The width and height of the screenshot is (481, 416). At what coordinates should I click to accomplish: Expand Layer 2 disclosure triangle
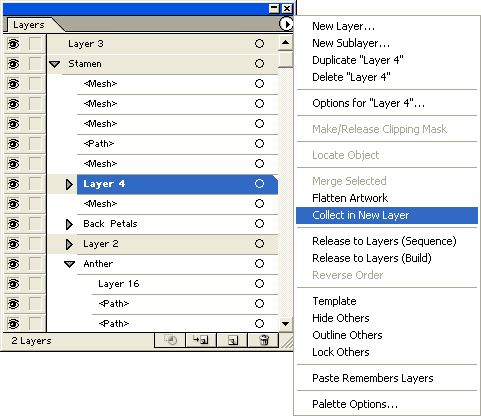tap(69, 244)
